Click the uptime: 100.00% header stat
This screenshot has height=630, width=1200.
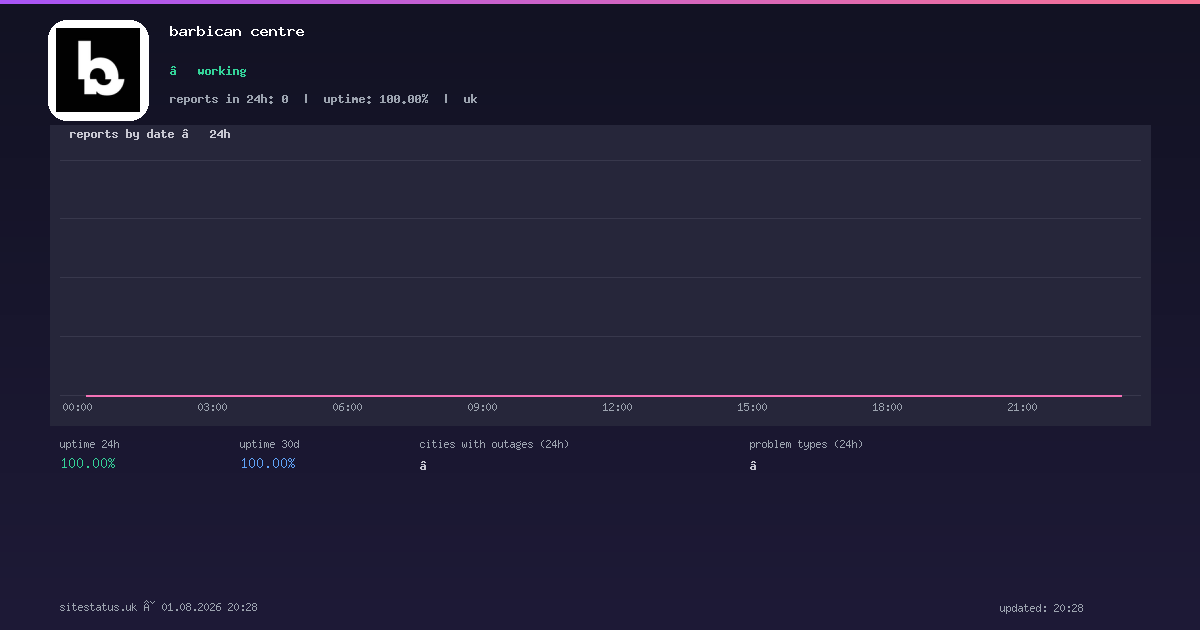[376, 99]
